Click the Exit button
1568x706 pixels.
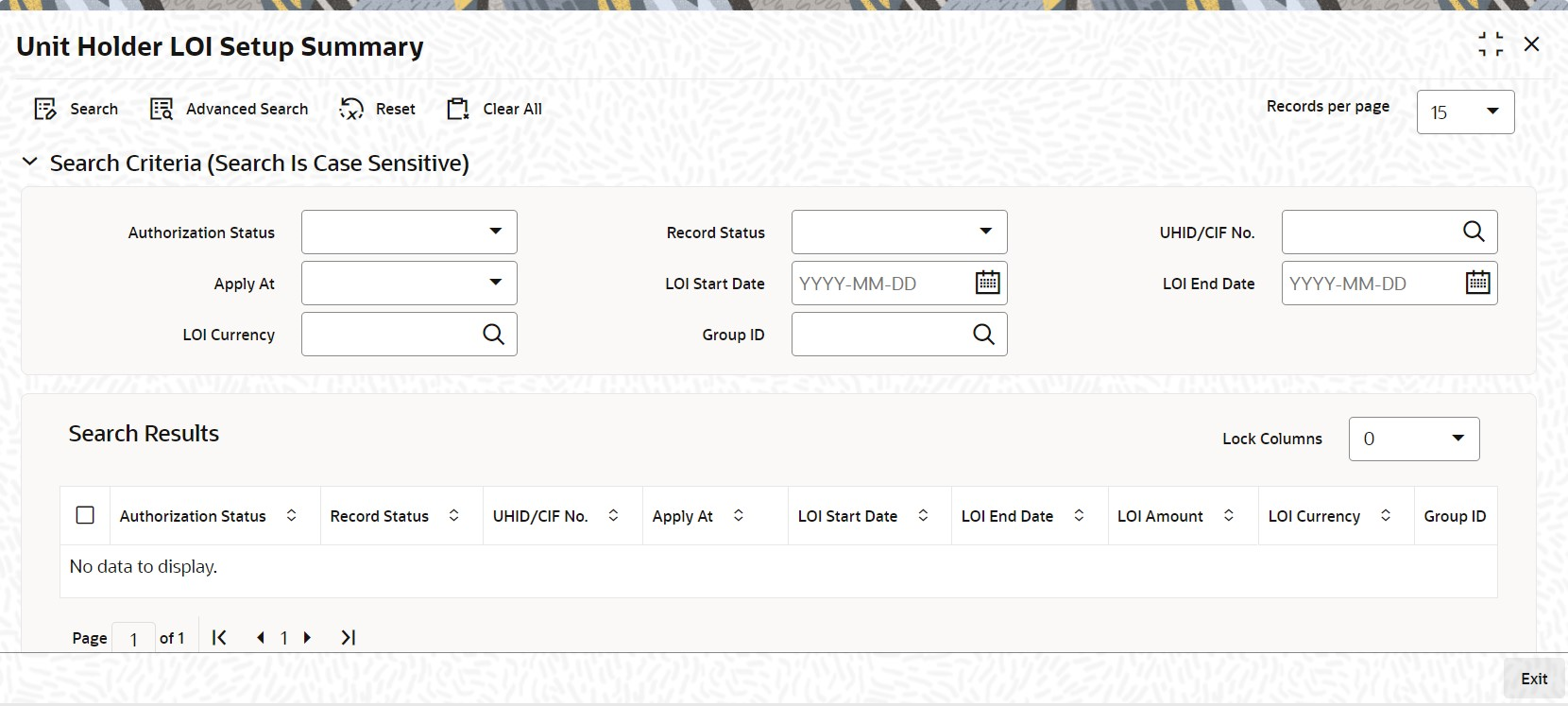pos(1534,679)
